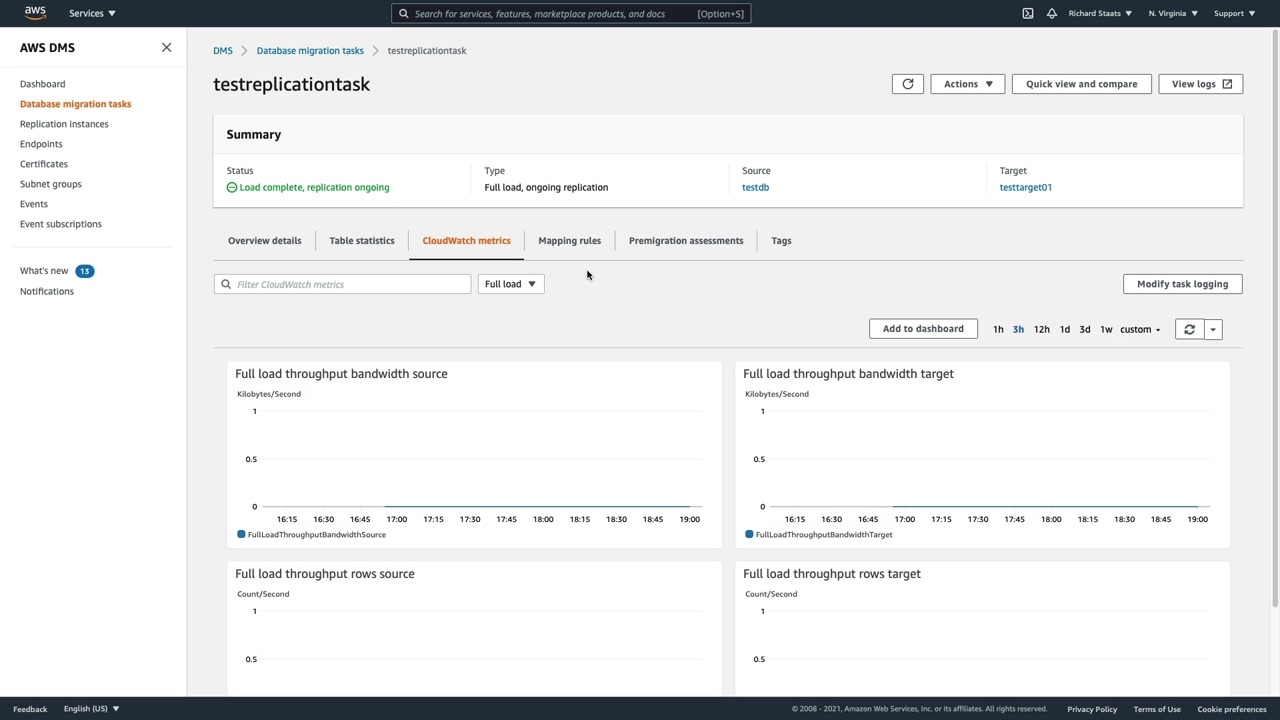Expand the Services menu
Screen dimensions: 1280x720
[x=92, y=13]
